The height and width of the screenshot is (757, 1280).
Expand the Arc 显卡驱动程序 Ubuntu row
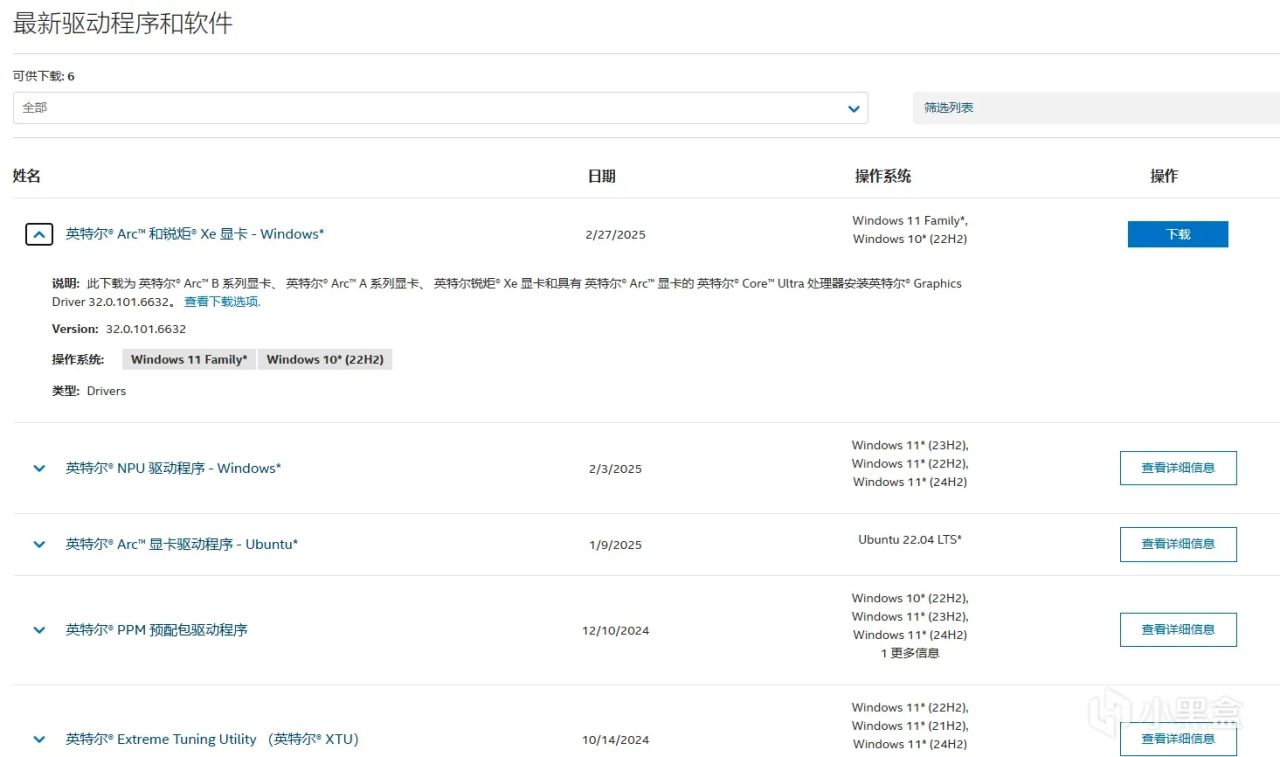coord(39,544)
